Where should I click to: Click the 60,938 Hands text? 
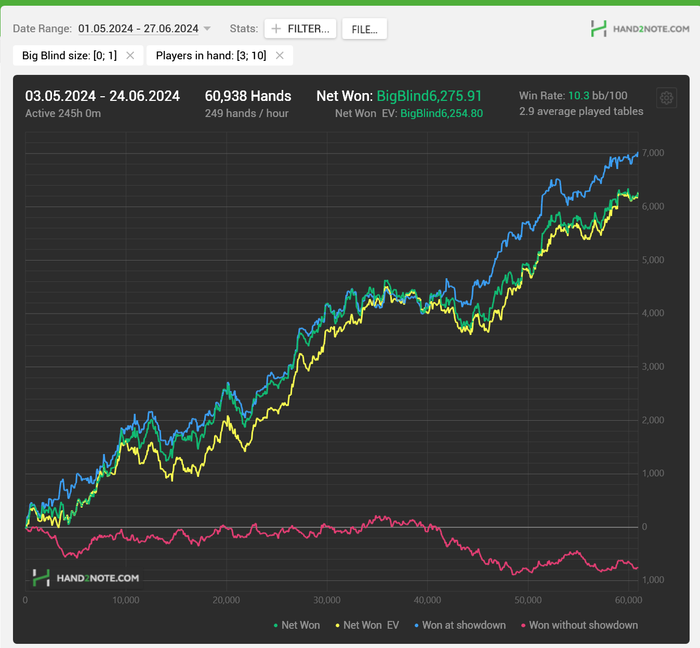(248, 96)
